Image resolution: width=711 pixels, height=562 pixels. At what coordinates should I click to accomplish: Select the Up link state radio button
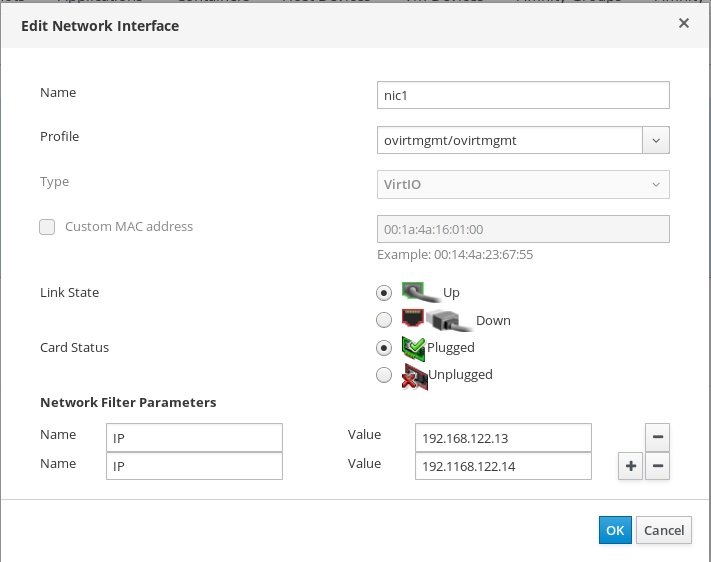[x=384, y=293]
